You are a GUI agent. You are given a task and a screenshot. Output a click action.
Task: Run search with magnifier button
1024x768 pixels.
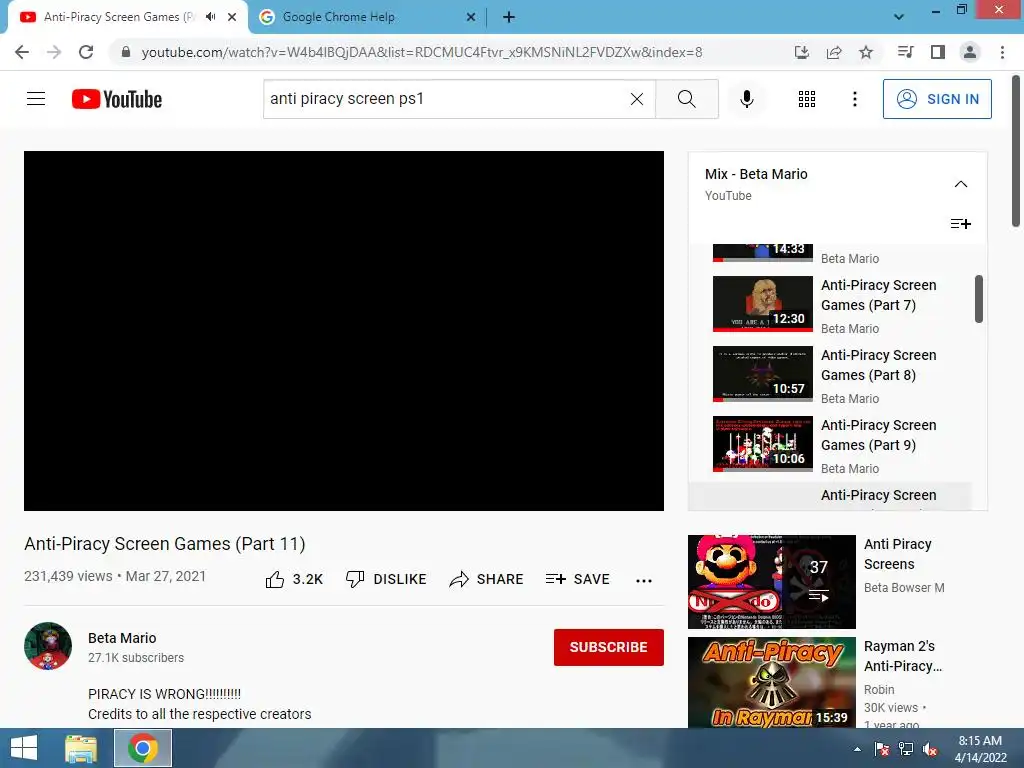point(686,99)
